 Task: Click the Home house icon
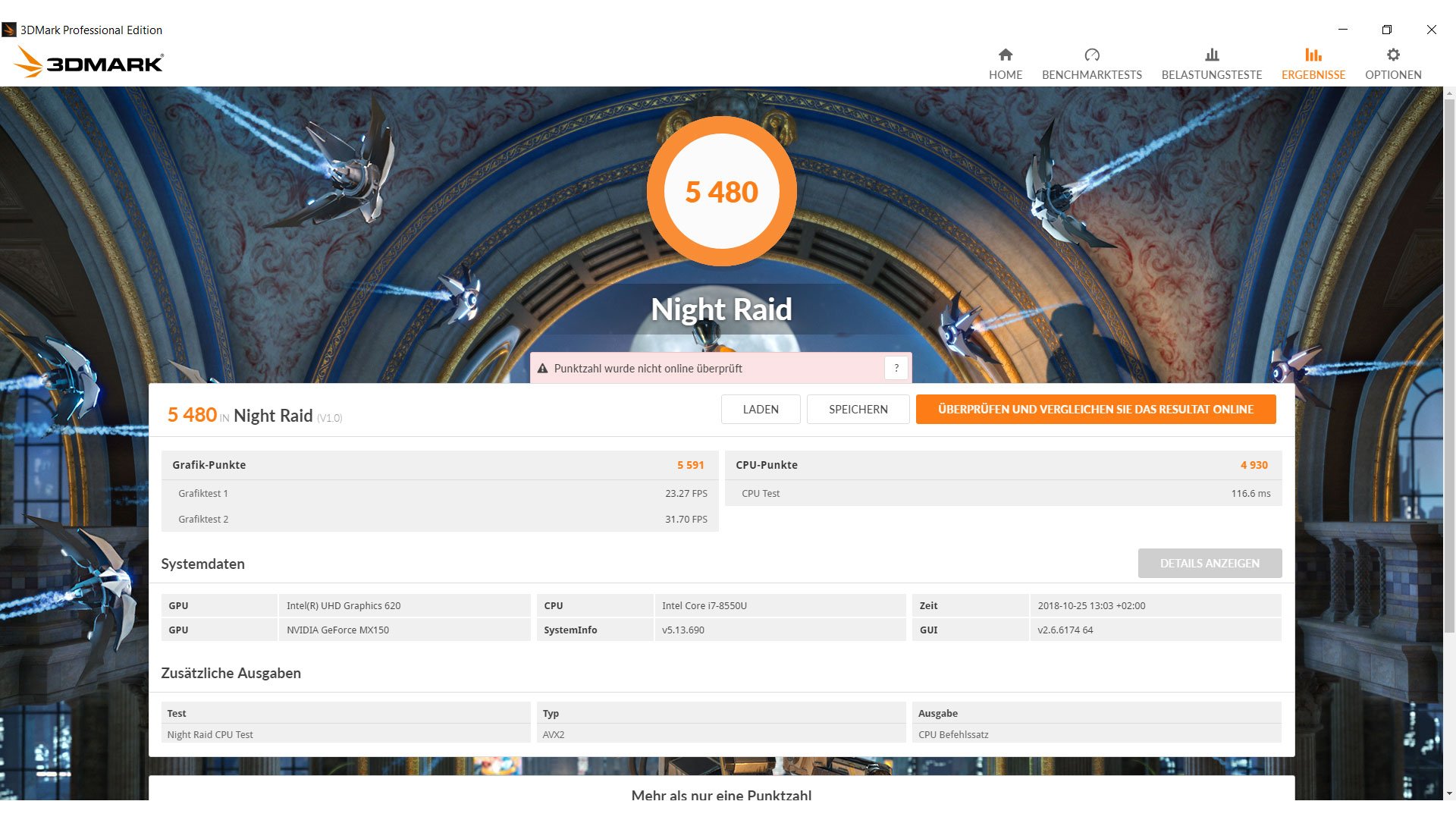pyautogui.click(x=1006, y=55)
